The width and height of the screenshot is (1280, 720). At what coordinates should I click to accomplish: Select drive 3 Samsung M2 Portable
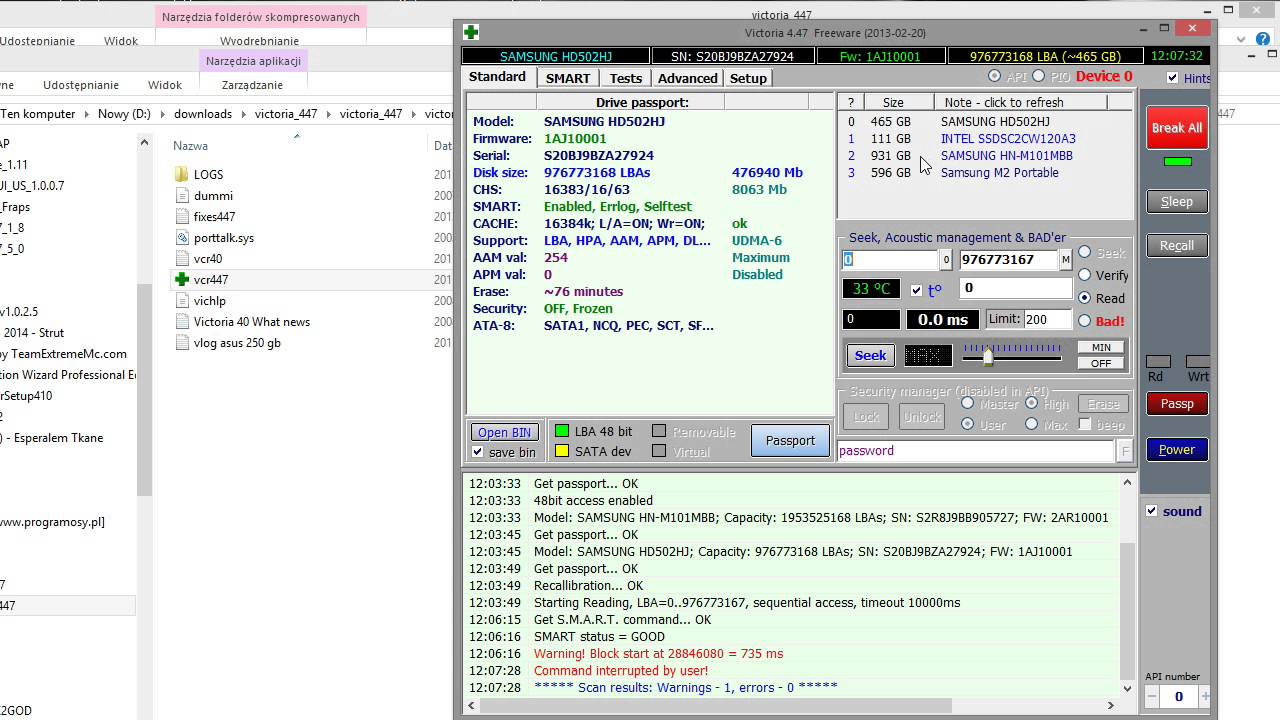[x=985, y=173]
